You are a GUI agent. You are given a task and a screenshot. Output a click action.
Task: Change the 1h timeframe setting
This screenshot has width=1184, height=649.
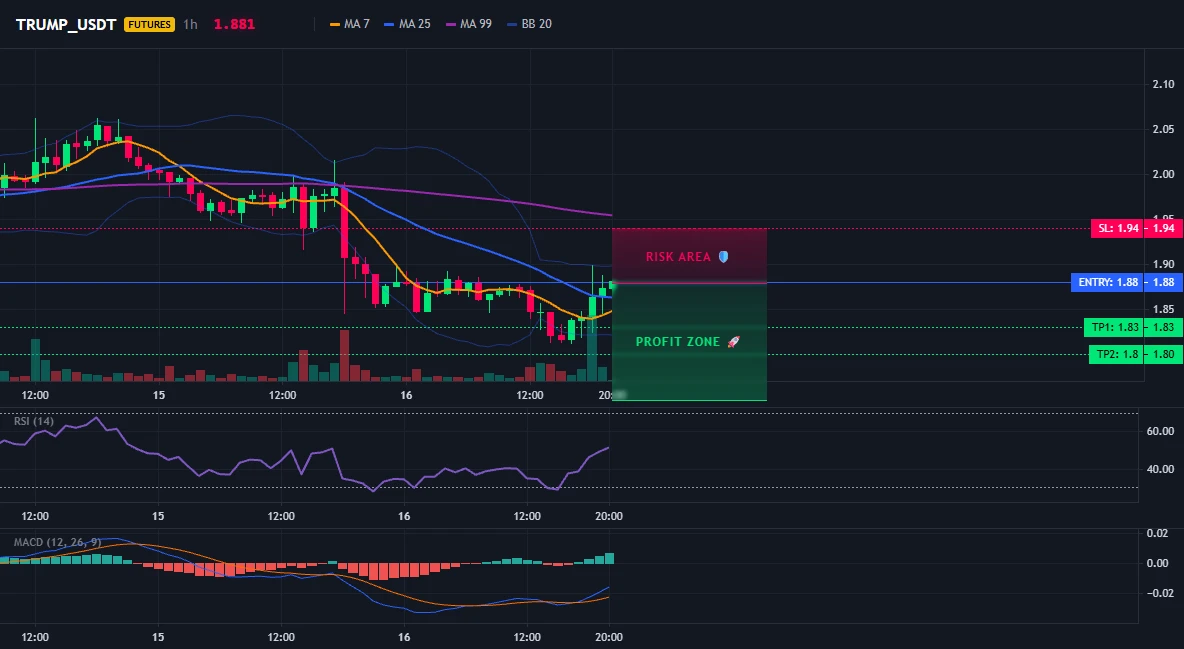[190, 24]
